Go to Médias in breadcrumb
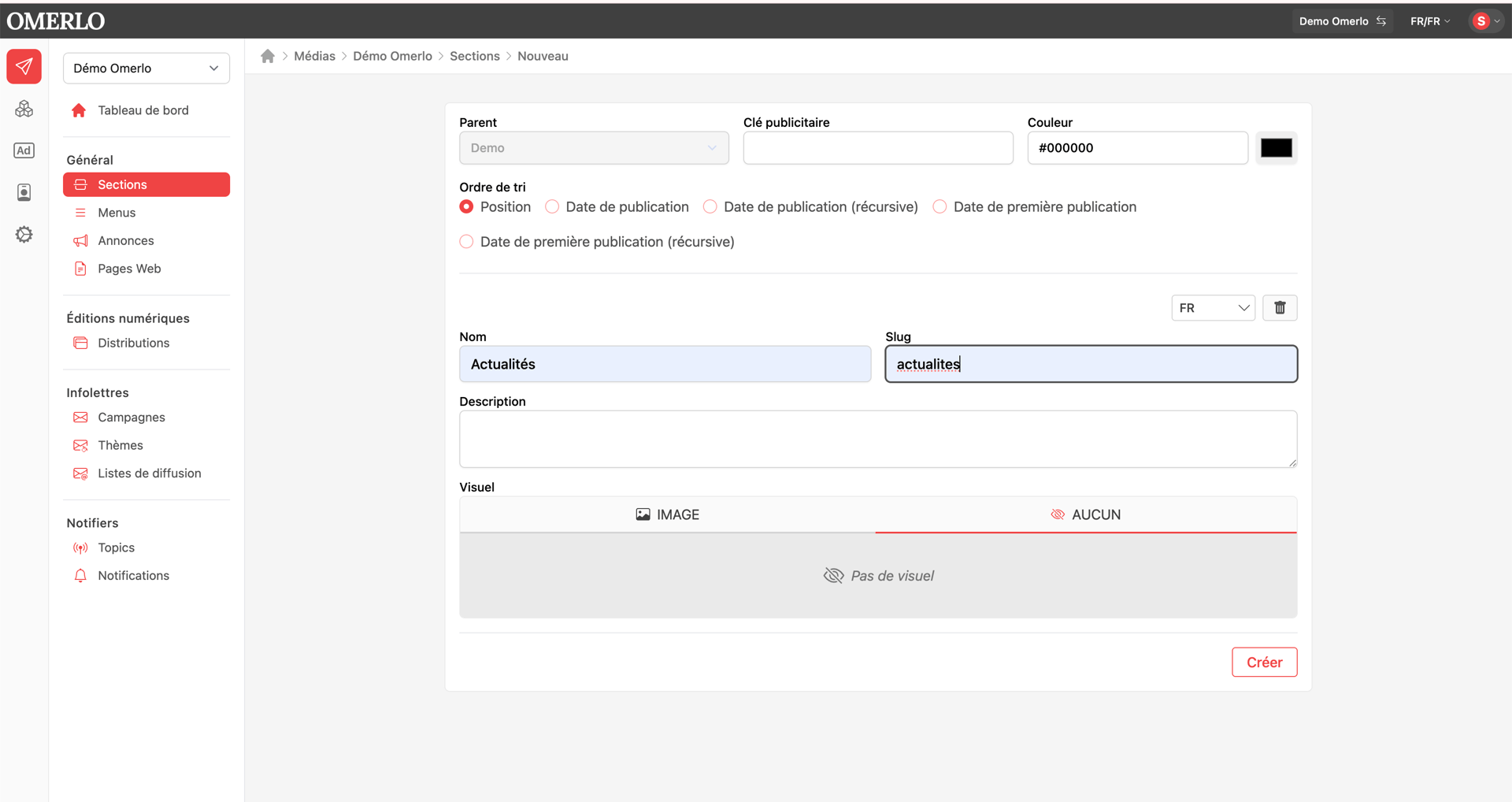This screenshot has width=1512, height=802. (314, 56)
